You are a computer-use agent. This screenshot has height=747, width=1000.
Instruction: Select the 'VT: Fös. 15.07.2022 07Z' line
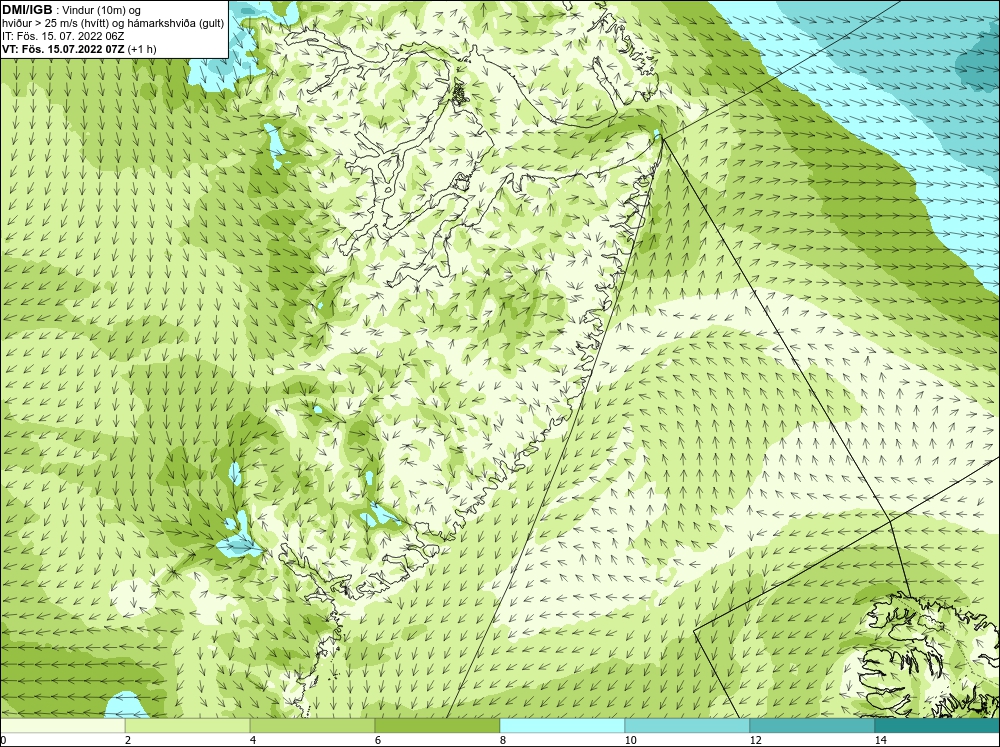(79, 48)
